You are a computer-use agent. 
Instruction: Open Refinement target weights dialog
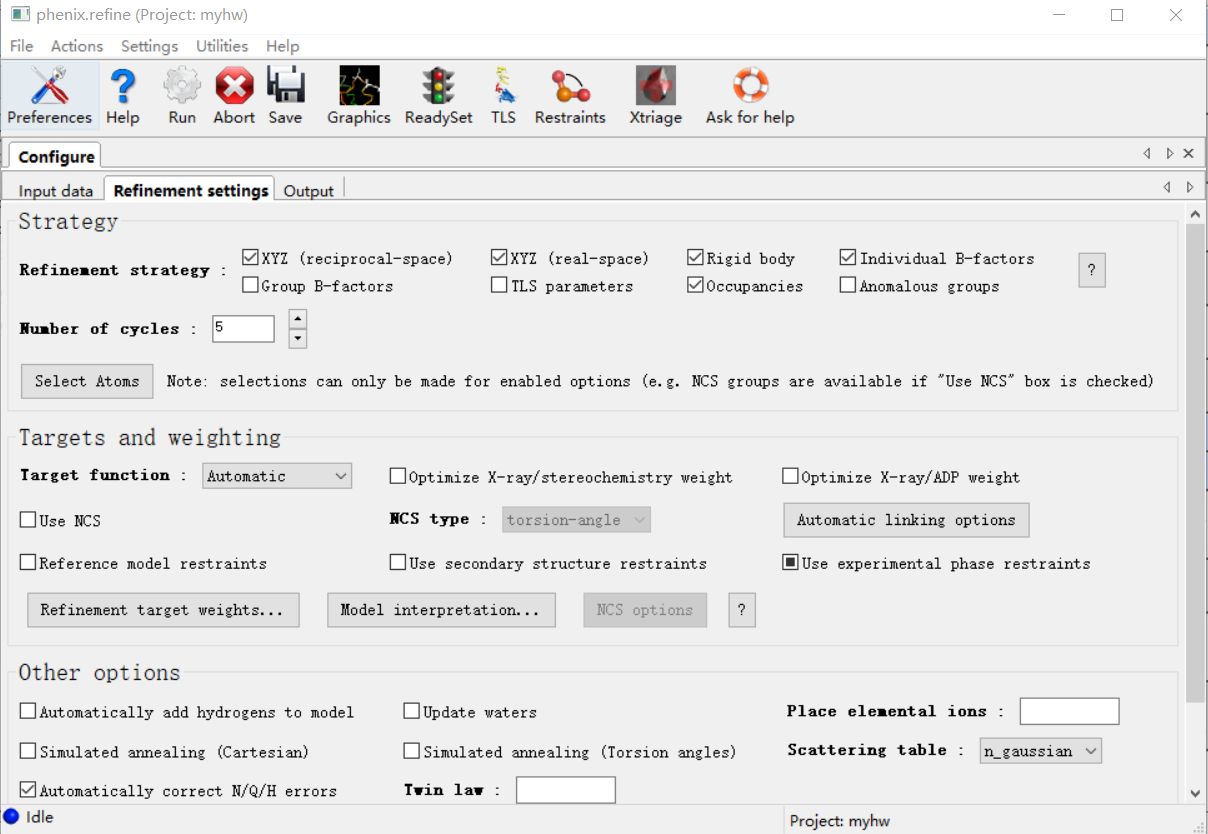pos(163,610)
